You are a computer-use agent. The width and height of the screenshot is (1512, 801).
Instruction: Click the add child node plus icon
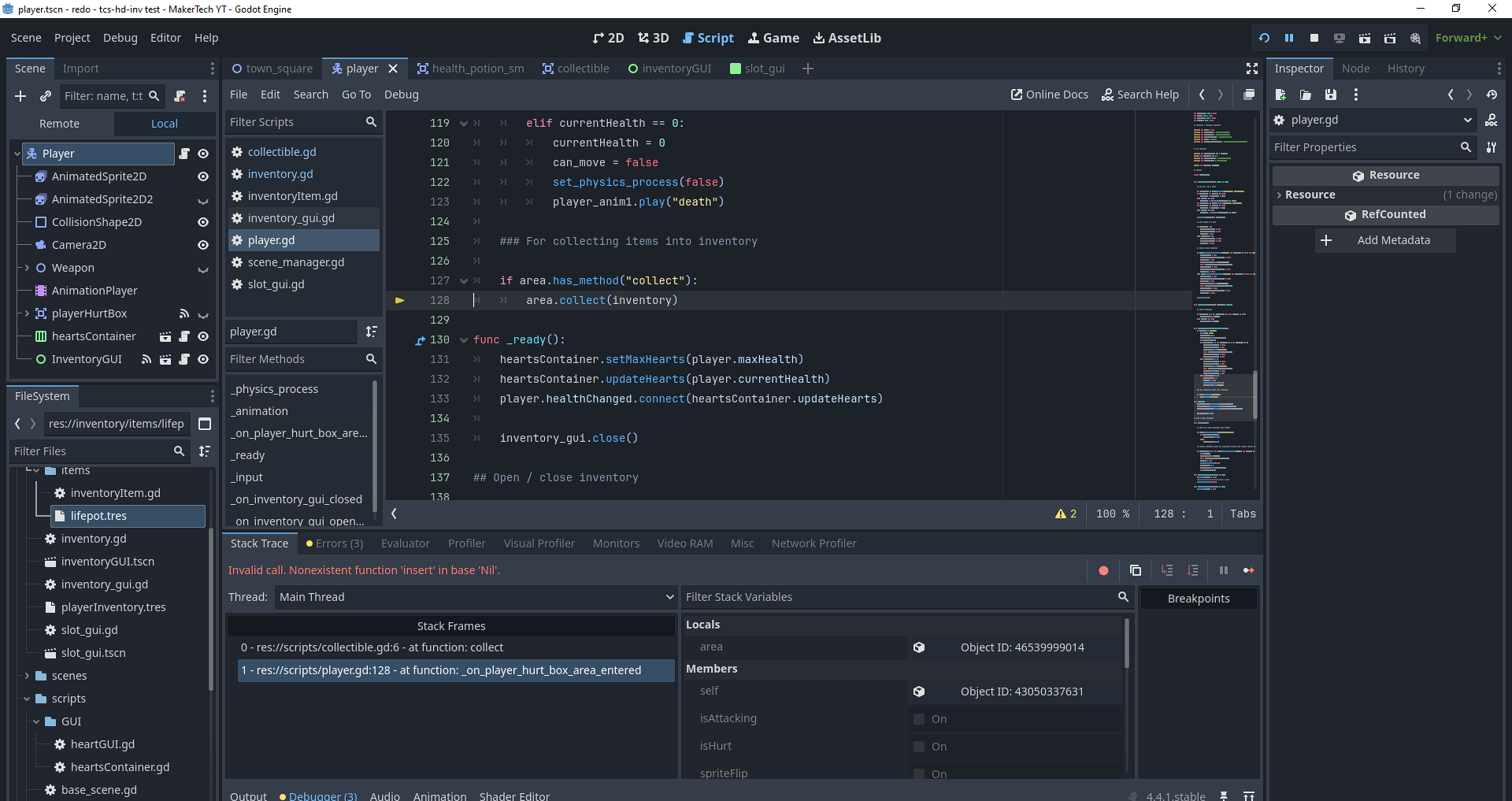(x=20, y=96)
